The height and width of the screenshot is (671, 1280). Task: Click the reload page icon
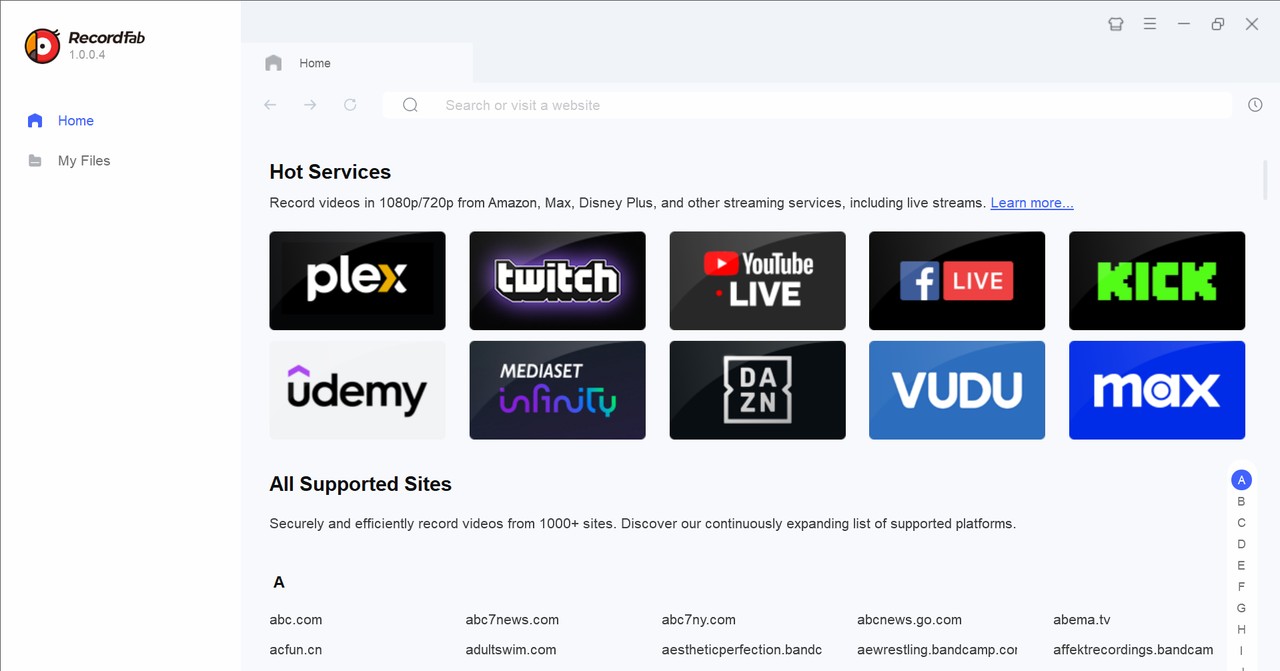click(350, 105)
